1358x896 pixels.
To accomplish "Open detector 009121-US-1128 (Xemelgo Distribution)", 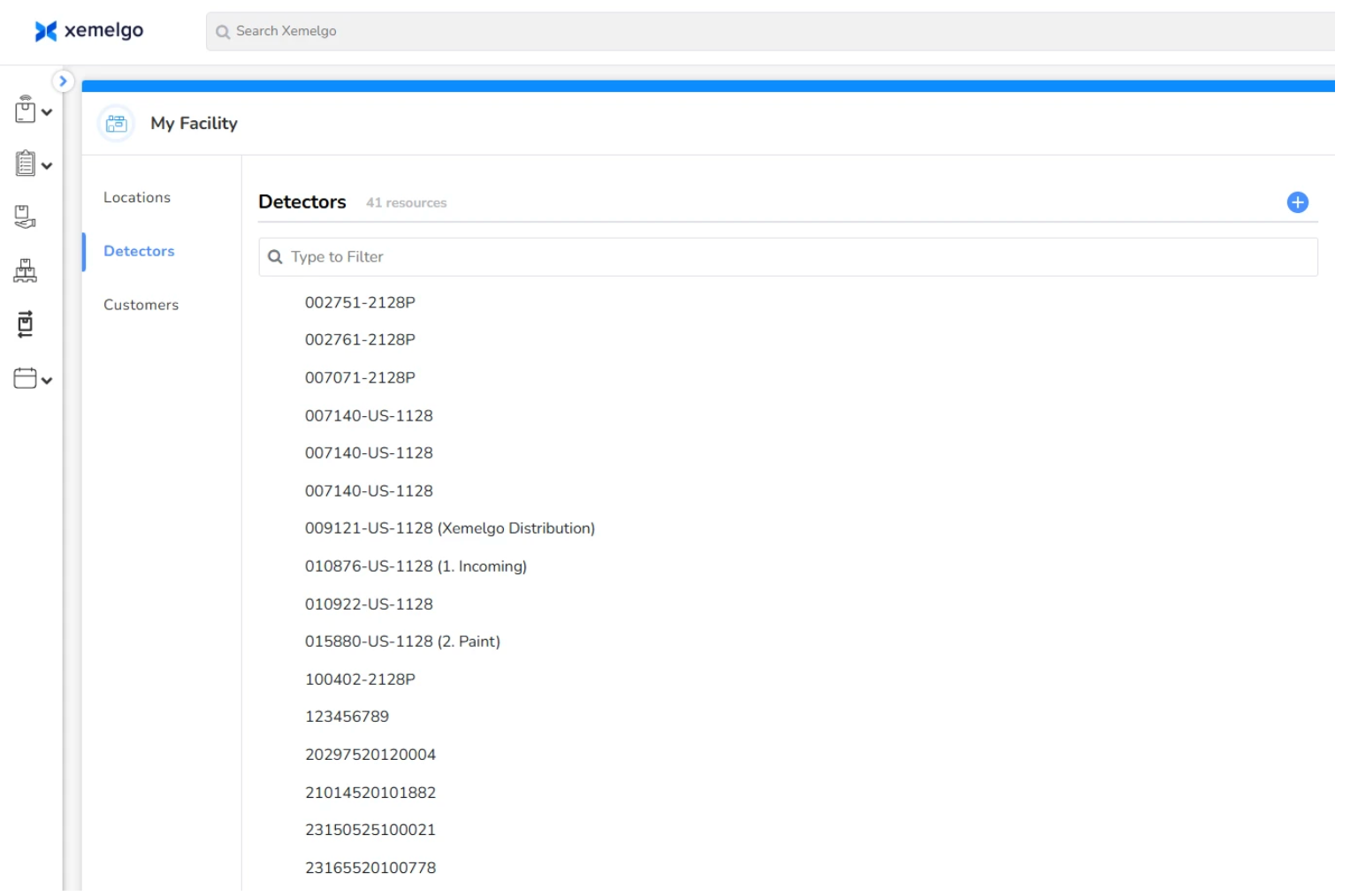I will pyautogui.click(x=450, y=528).
